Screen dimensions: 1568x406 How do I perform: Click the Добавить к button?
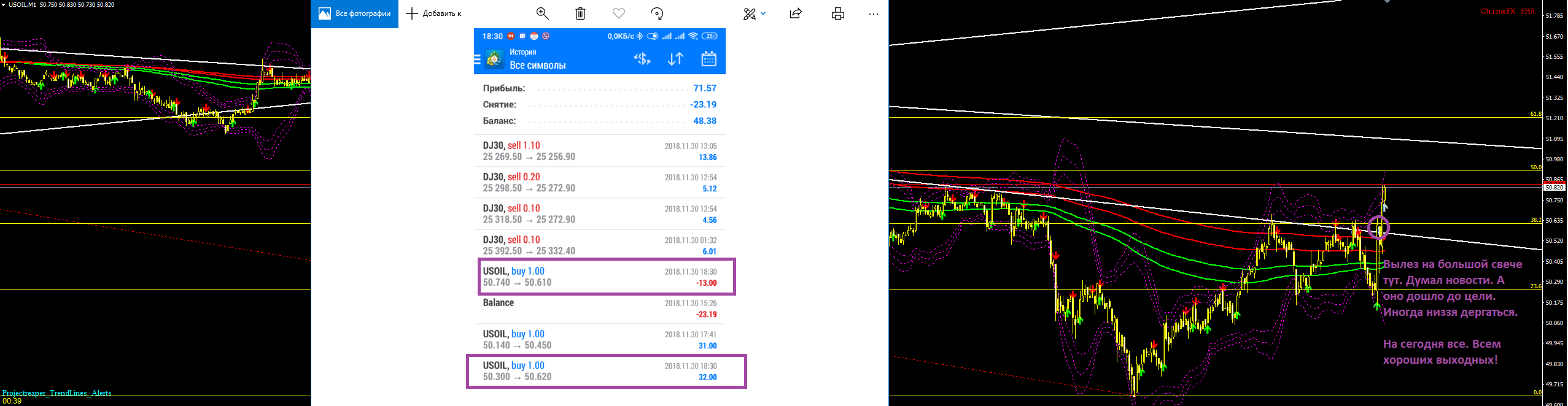(x=433, y=13)
